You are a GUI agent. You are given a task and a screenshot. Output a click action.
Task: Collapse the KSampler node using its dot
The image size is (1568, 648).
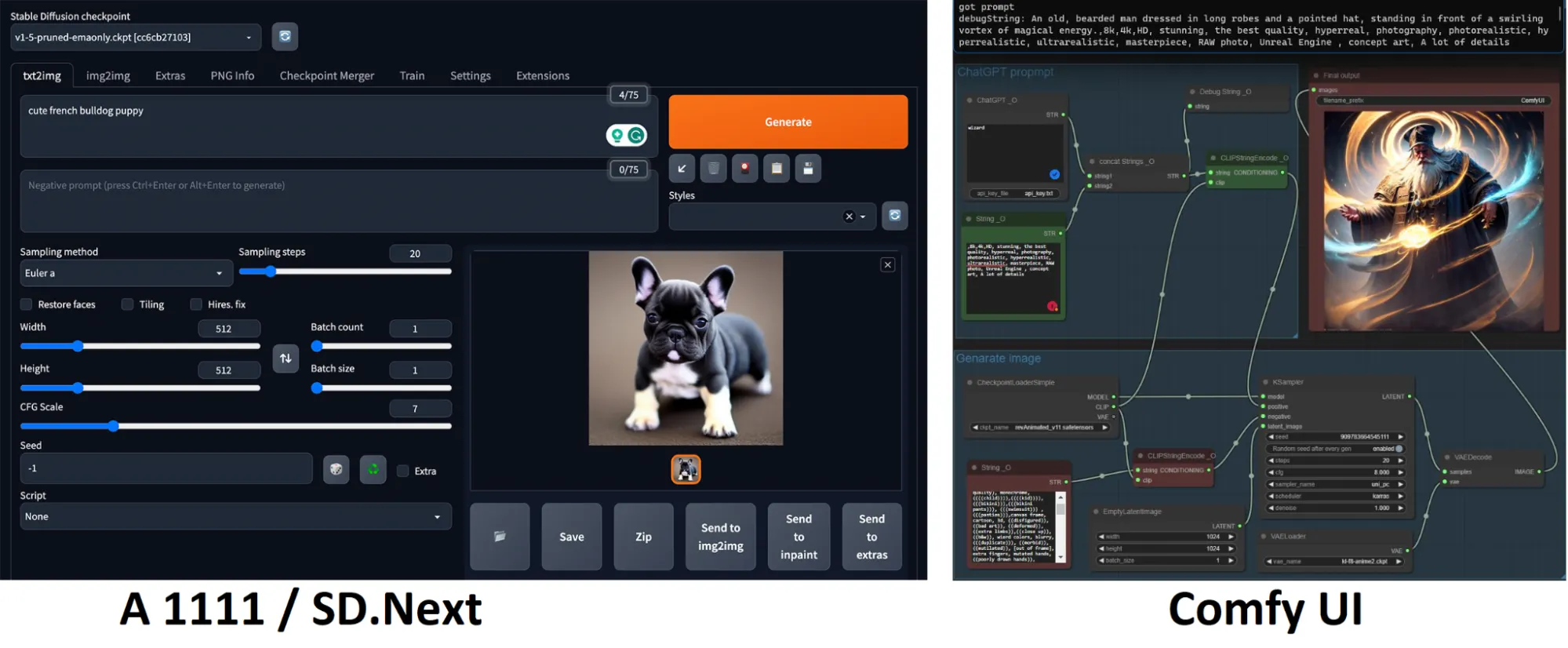(1265, 382)
